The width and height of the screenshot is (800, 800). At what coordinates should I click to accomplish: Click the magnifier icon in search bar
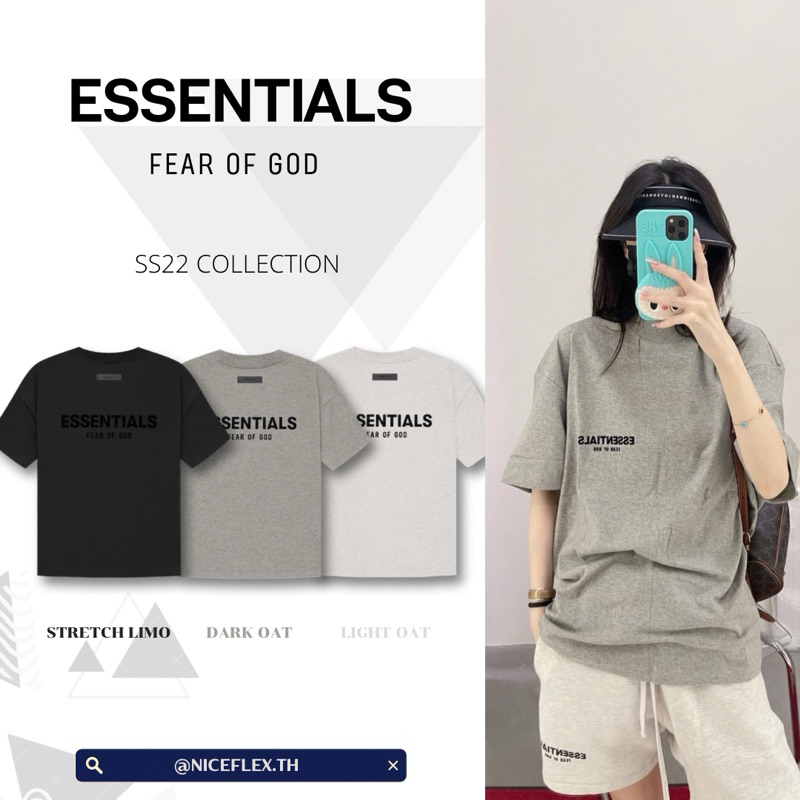[94, 765]
